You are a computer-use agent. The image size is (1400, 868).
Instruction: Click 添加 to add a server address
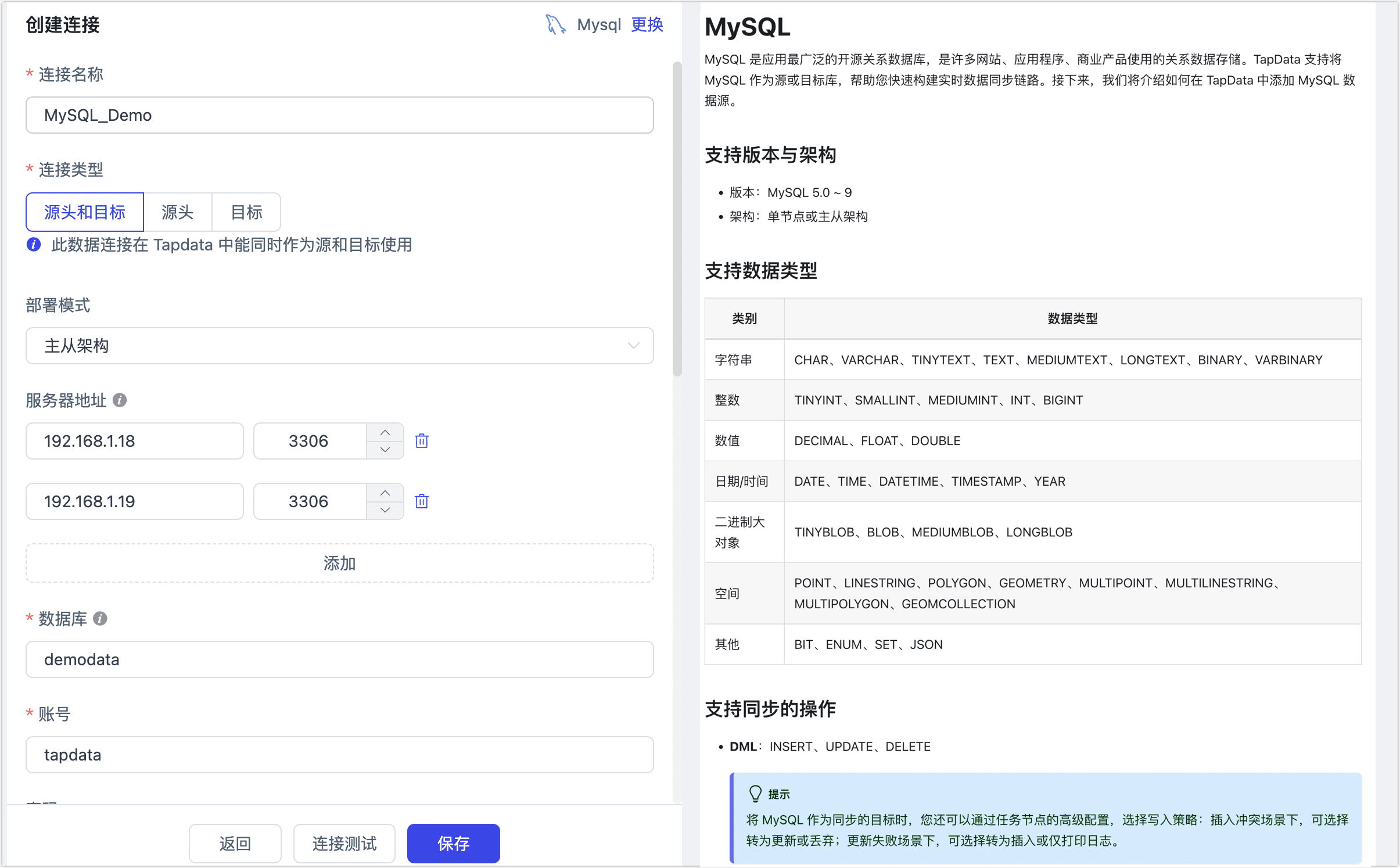coord(339,562)
